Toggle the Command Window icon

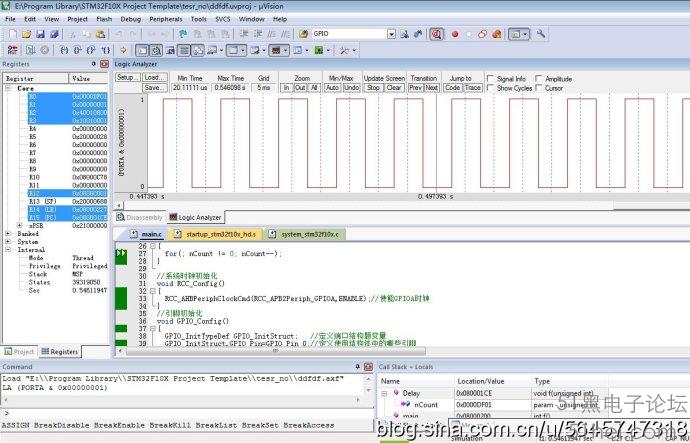point(142,50)
